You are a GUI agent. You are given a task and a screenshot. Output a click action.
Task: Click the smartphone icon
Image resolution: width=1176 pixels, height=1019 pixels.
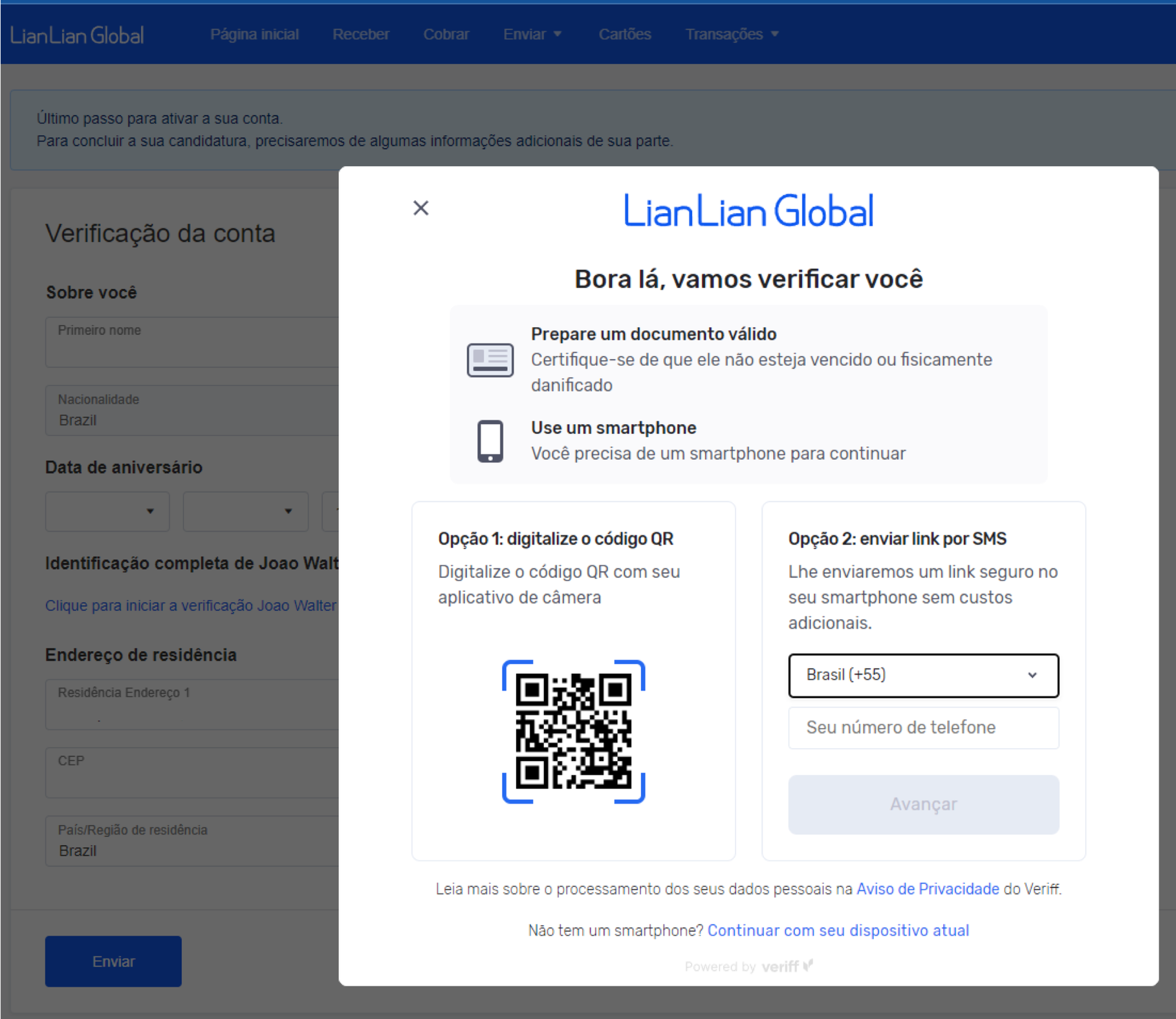[x=490, y=441]
